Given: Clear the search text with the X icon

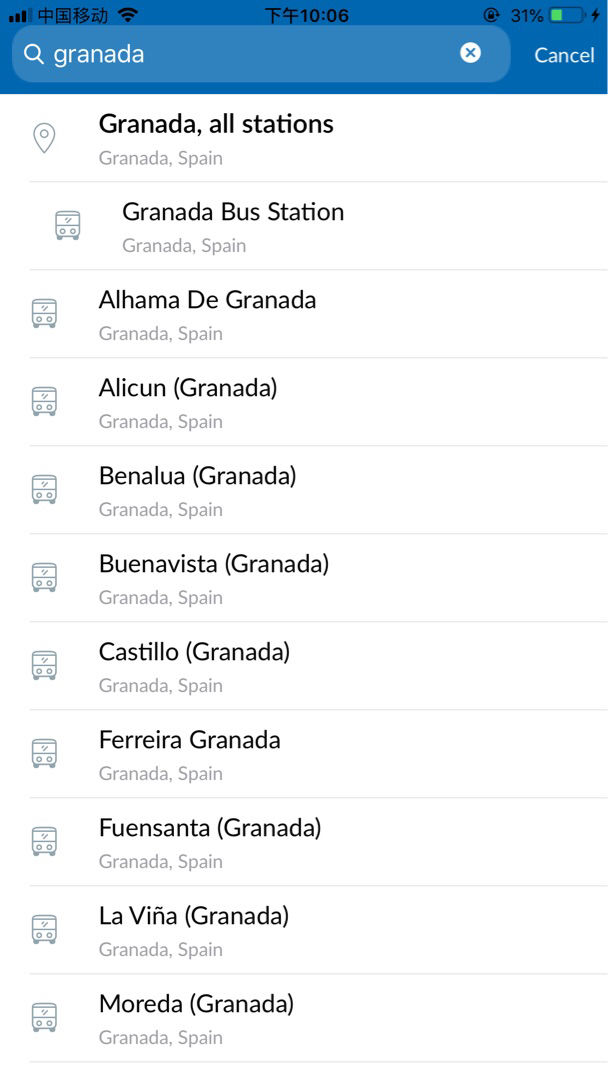Looking at the screenshot, I should [x=470, y=53].
